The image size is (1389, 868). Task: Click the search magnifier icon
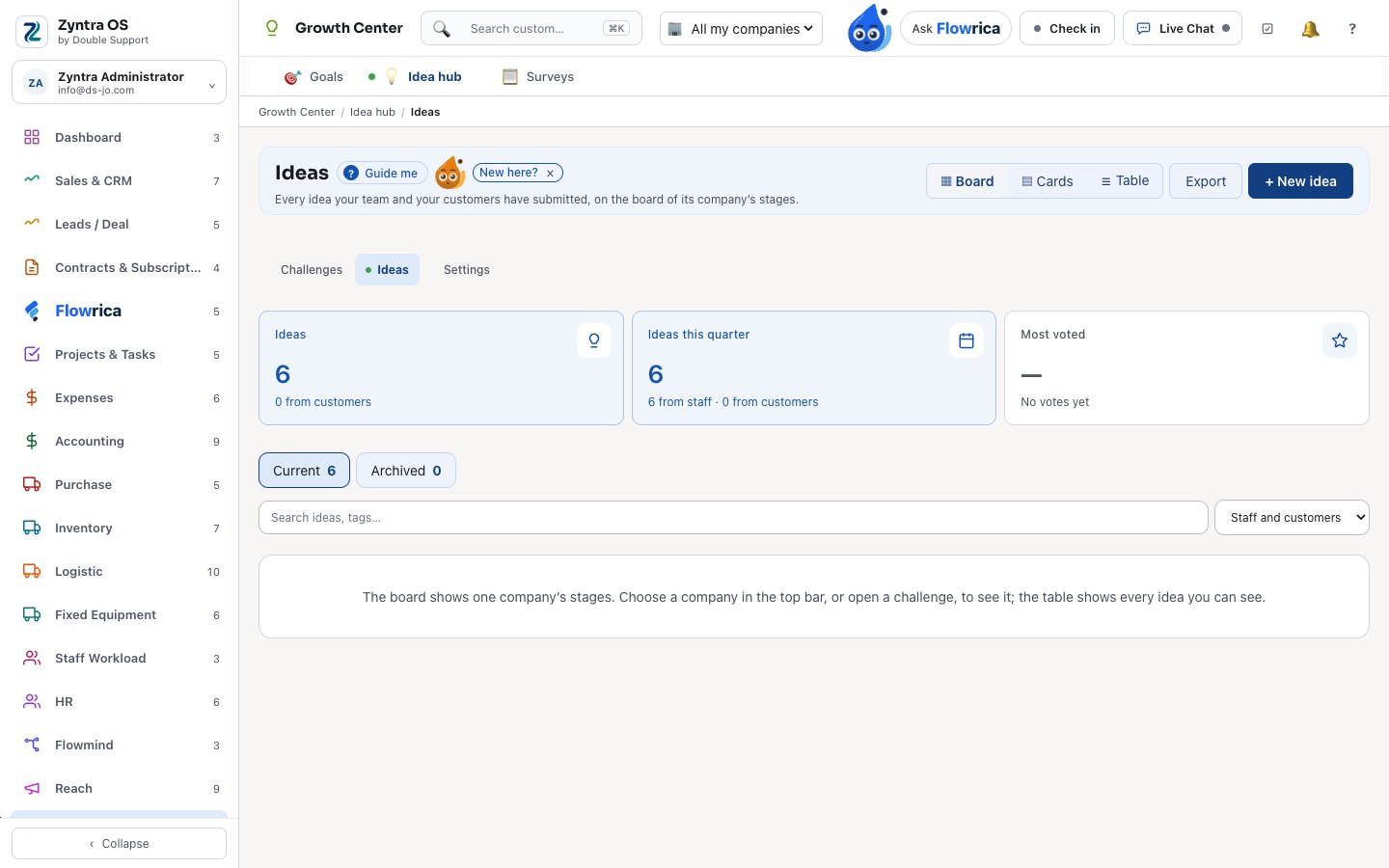(442, 29)
